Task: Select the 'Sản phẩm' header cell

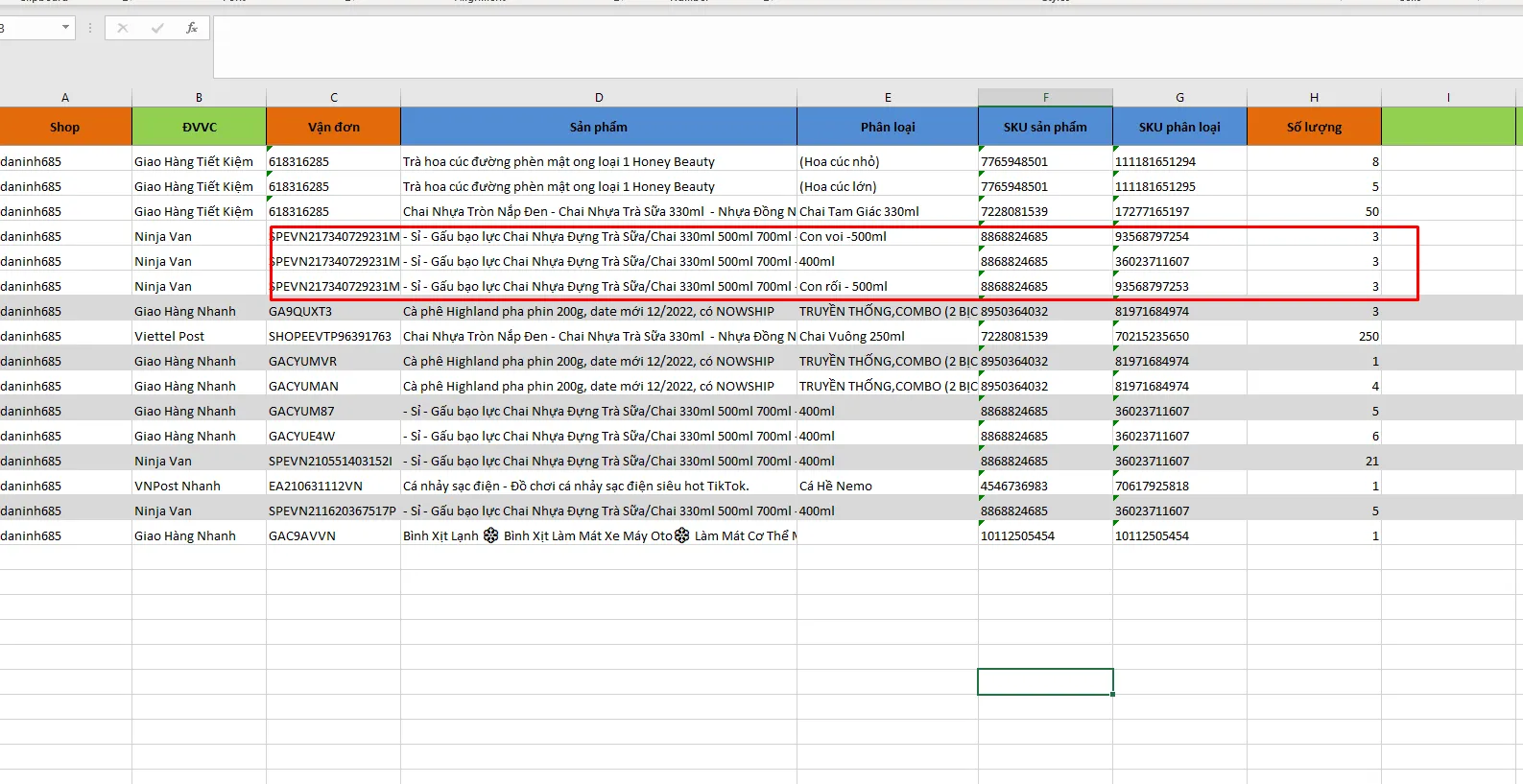Action: click(x=599, y=127)
